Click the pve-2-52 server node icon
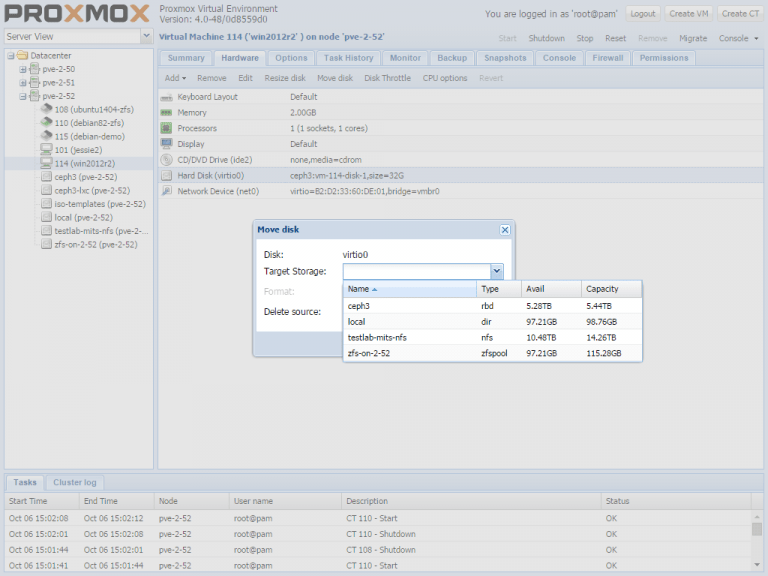 click(x=34, y=96)
